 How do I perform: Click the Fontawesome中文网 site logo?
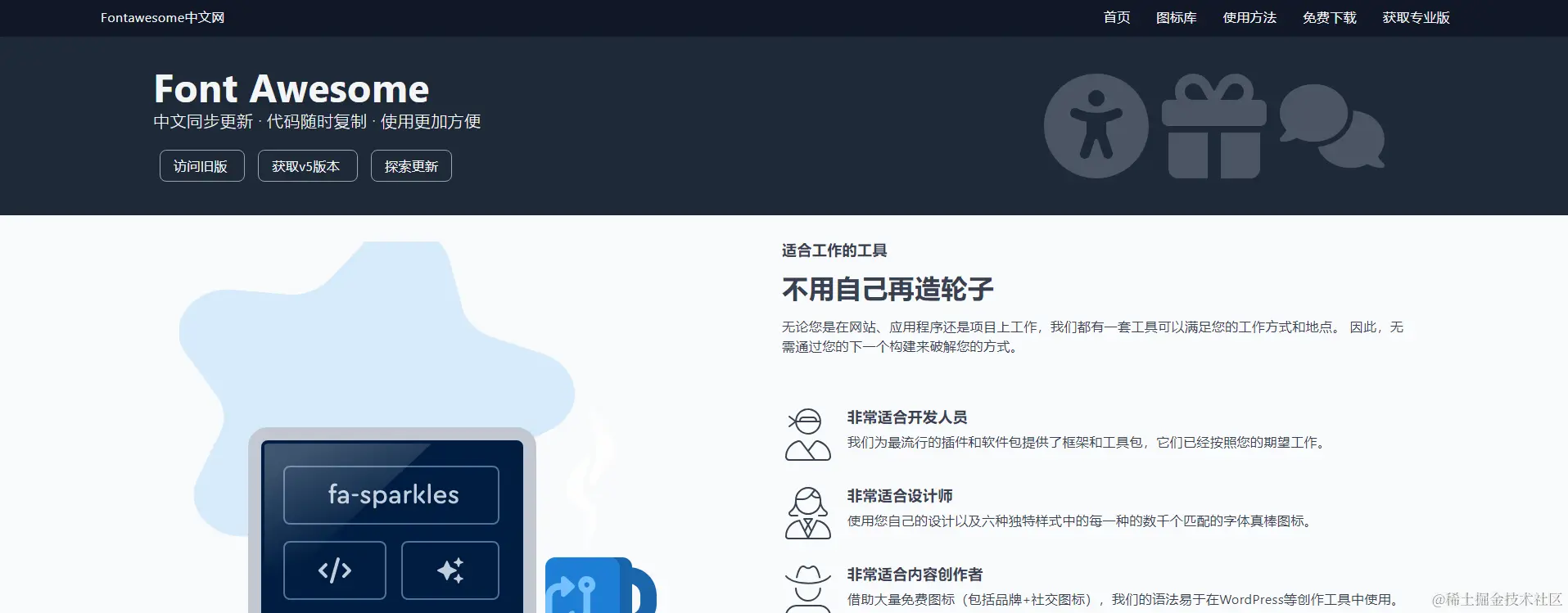click(x=162, y=18)
